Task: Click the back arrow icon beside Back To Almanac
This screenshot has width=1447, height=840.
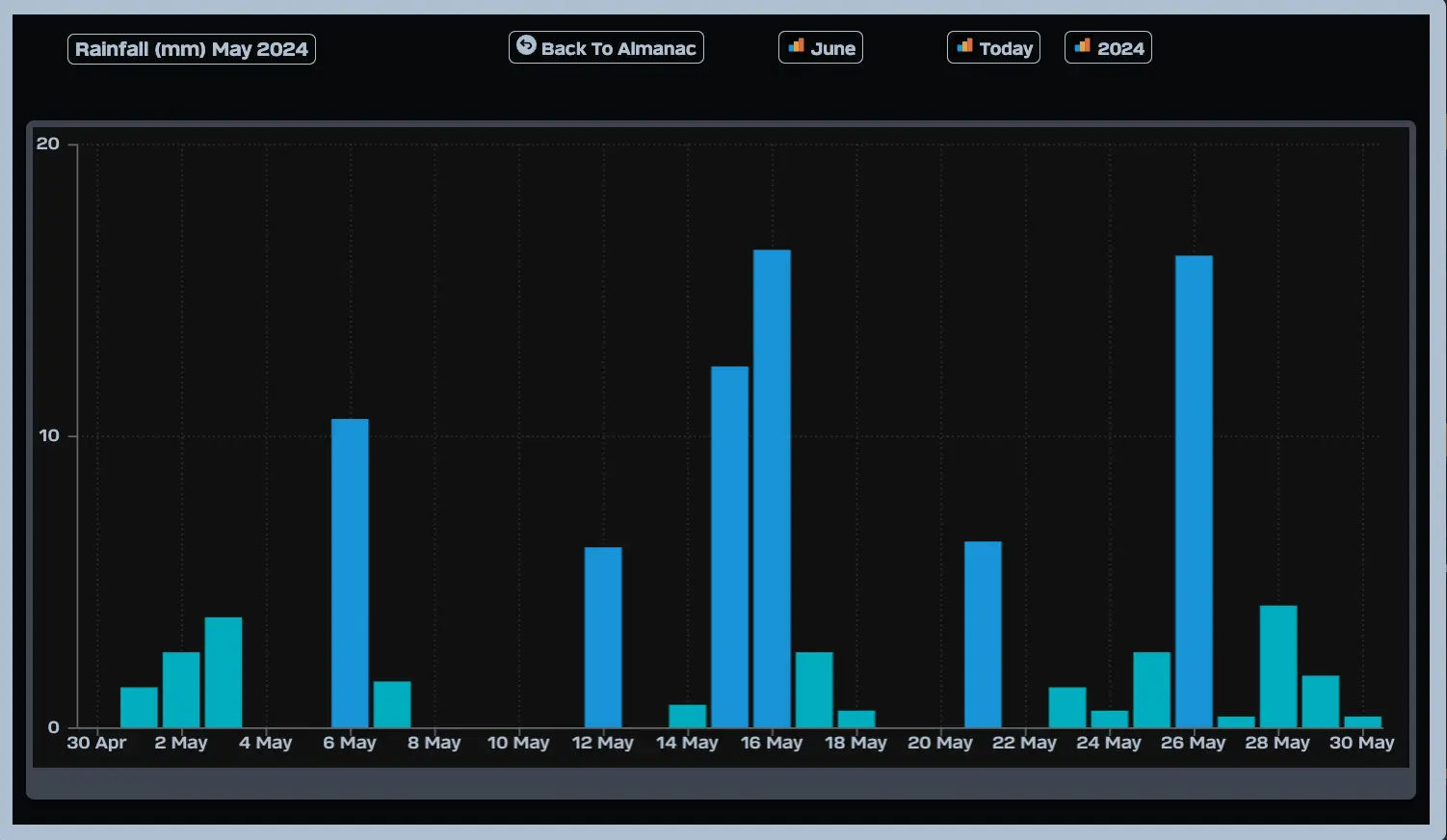Action: [526, 45]
